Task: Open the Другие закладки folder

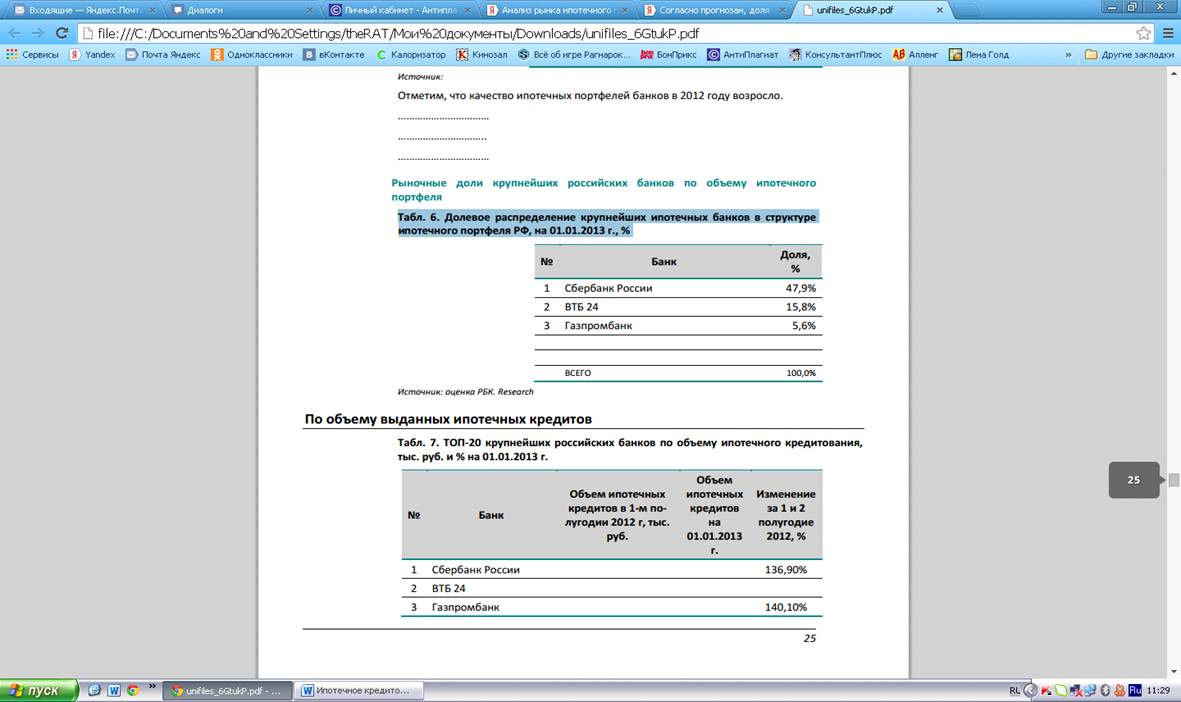Action: [x=1129, y=55]
